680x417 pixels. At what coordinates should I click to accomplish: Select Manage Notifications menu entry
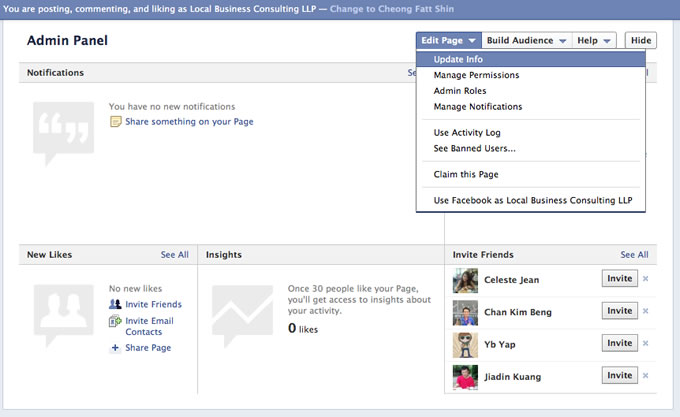pyautogui.click(x=531, y=107)
